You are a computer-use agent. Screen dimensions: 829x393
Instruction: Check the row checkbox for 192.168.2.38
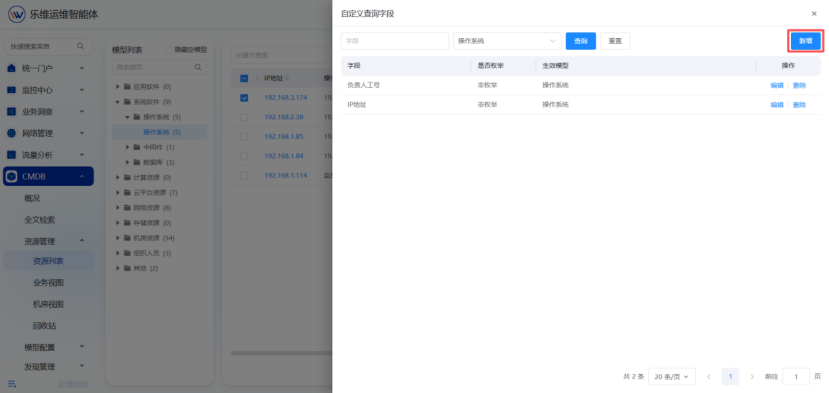click(x=244, y=117)
